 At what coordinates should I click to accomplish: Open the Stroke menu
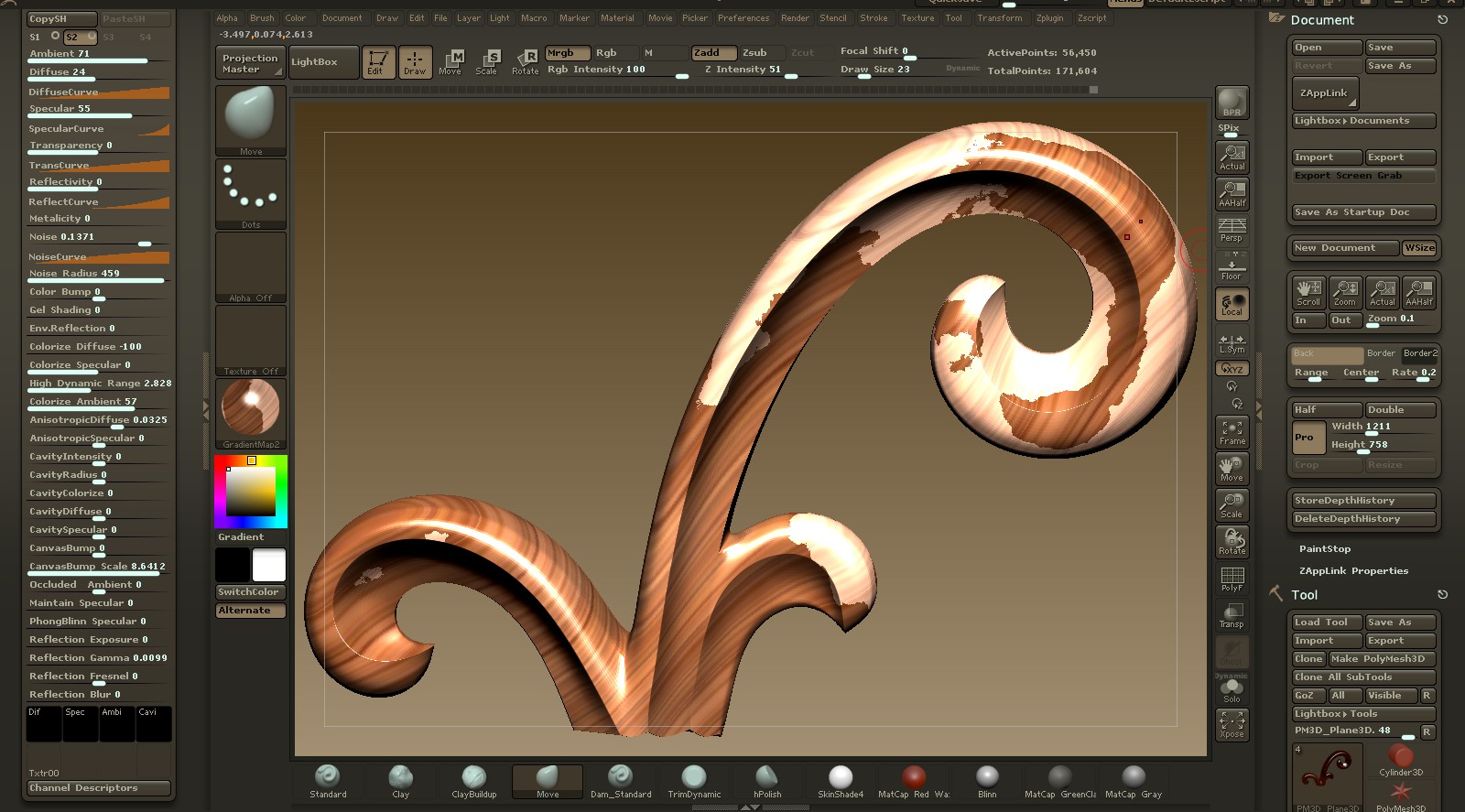coord(873,18)
